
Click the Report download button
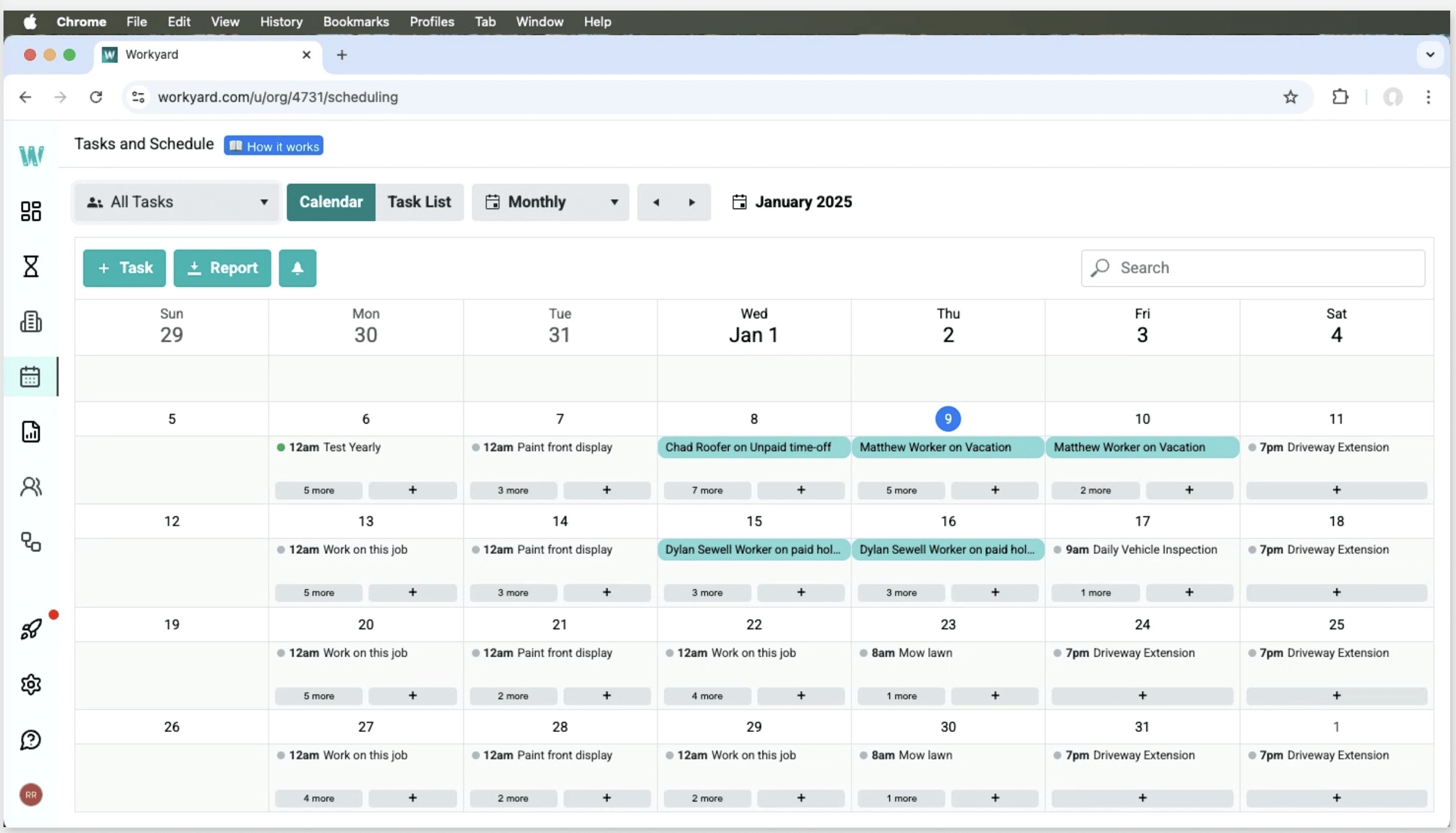[222, 268]
